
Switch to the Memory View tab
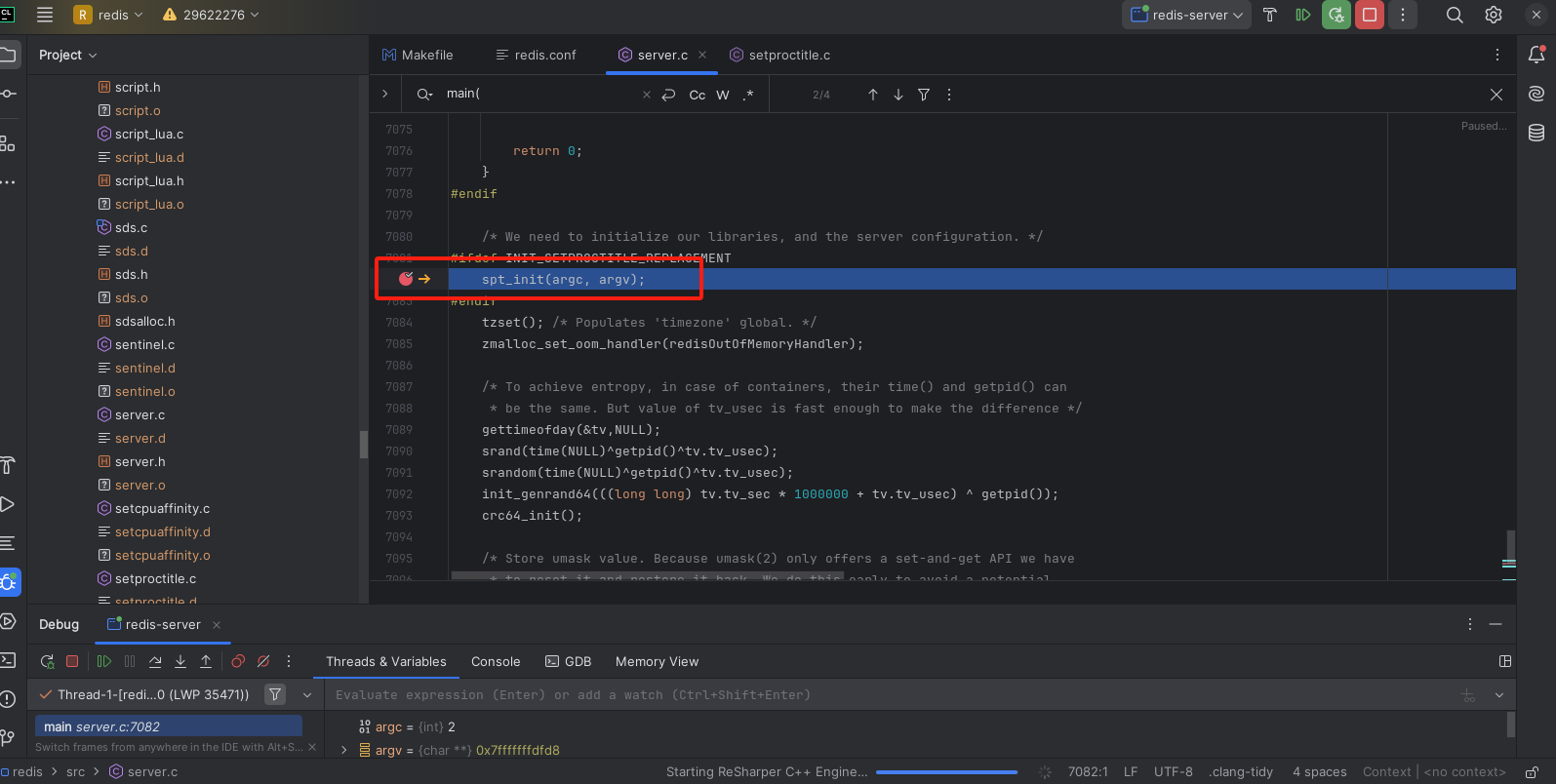(657, 661)
